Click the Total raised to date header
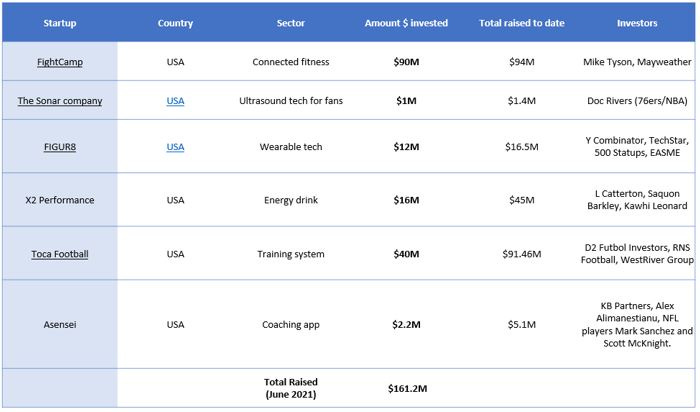This screenshot has width=700, height=412. point(522,23)
